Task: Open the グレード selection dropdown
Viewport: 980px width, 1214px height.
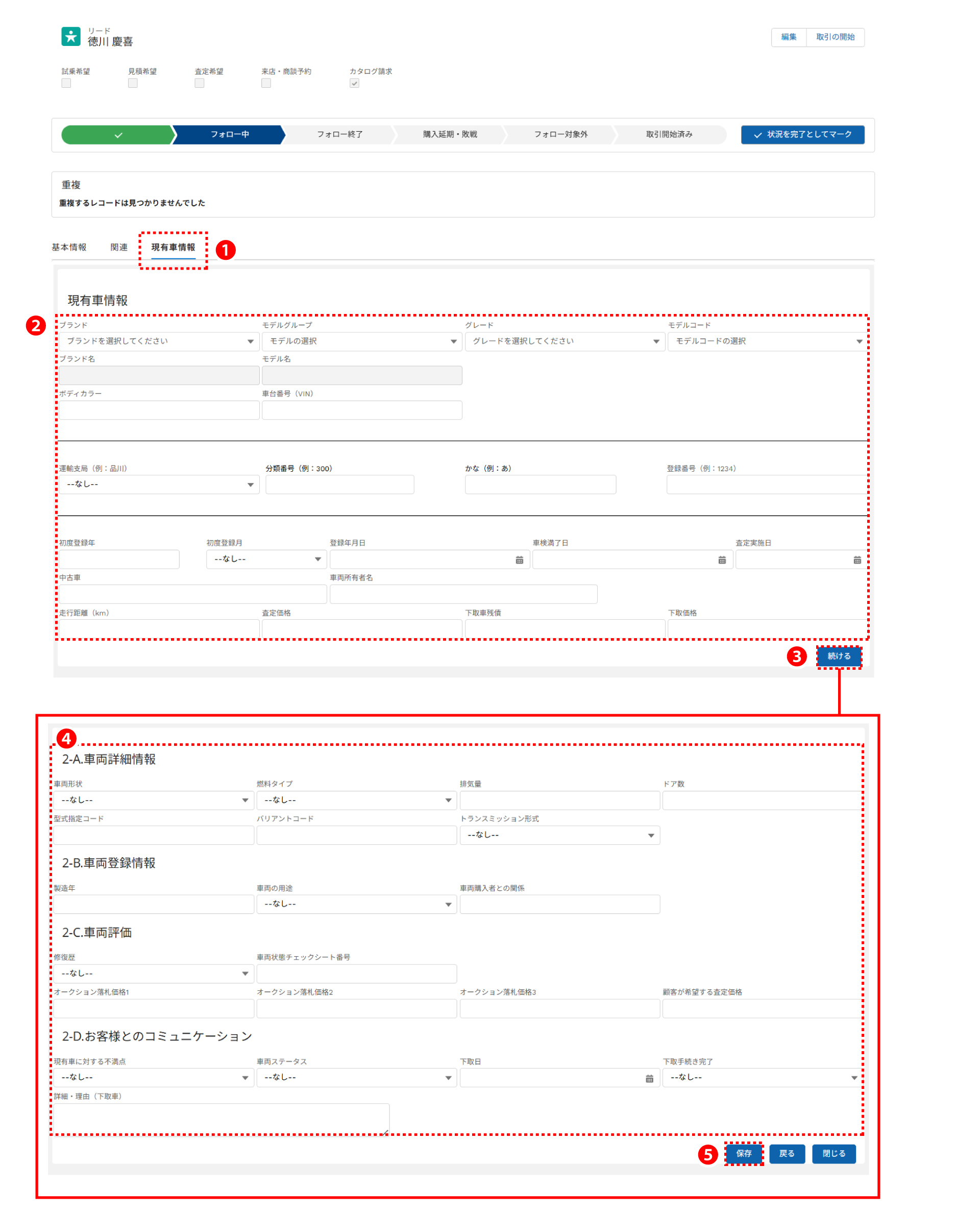Action: click(564, 341)
